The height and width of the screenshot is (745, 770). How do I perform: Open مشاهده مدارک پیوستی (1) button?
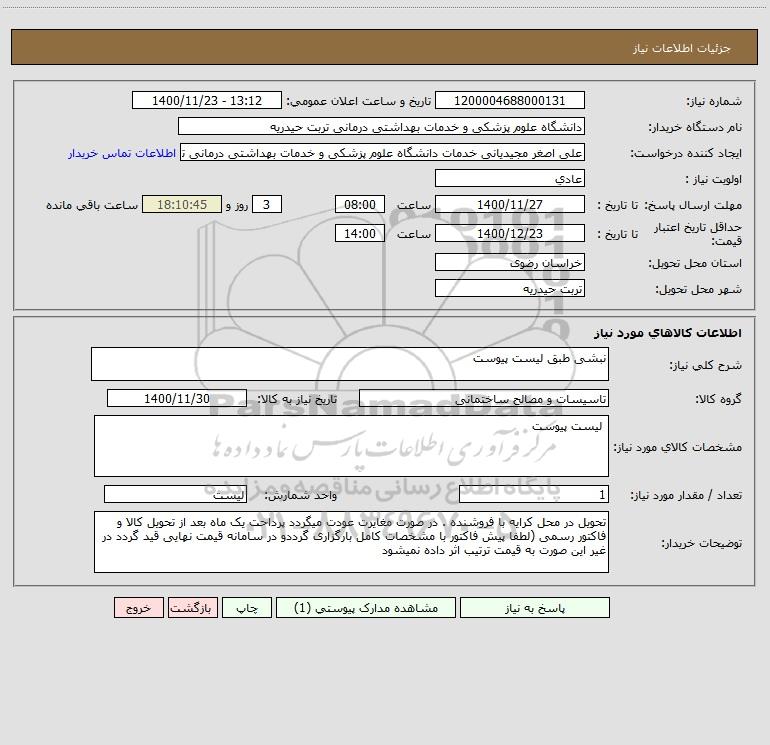click(366, 608)
